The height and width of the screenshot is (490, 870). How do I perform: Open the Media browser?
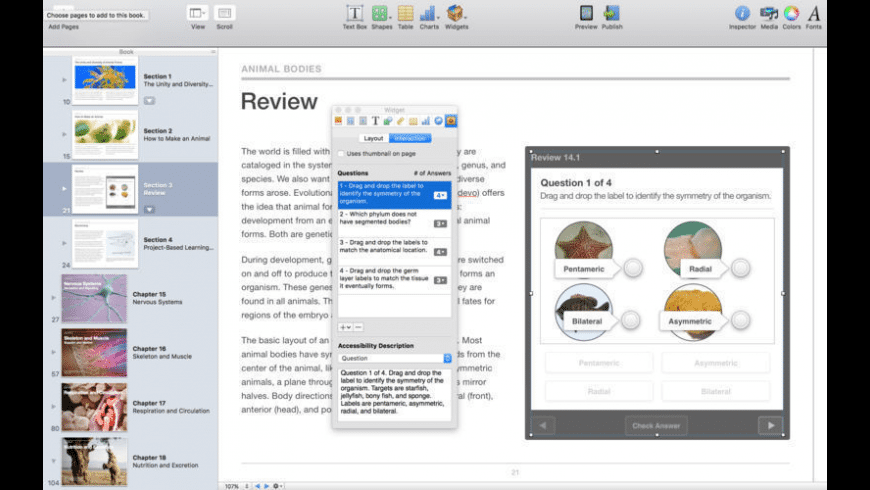[x=769, y=14]
